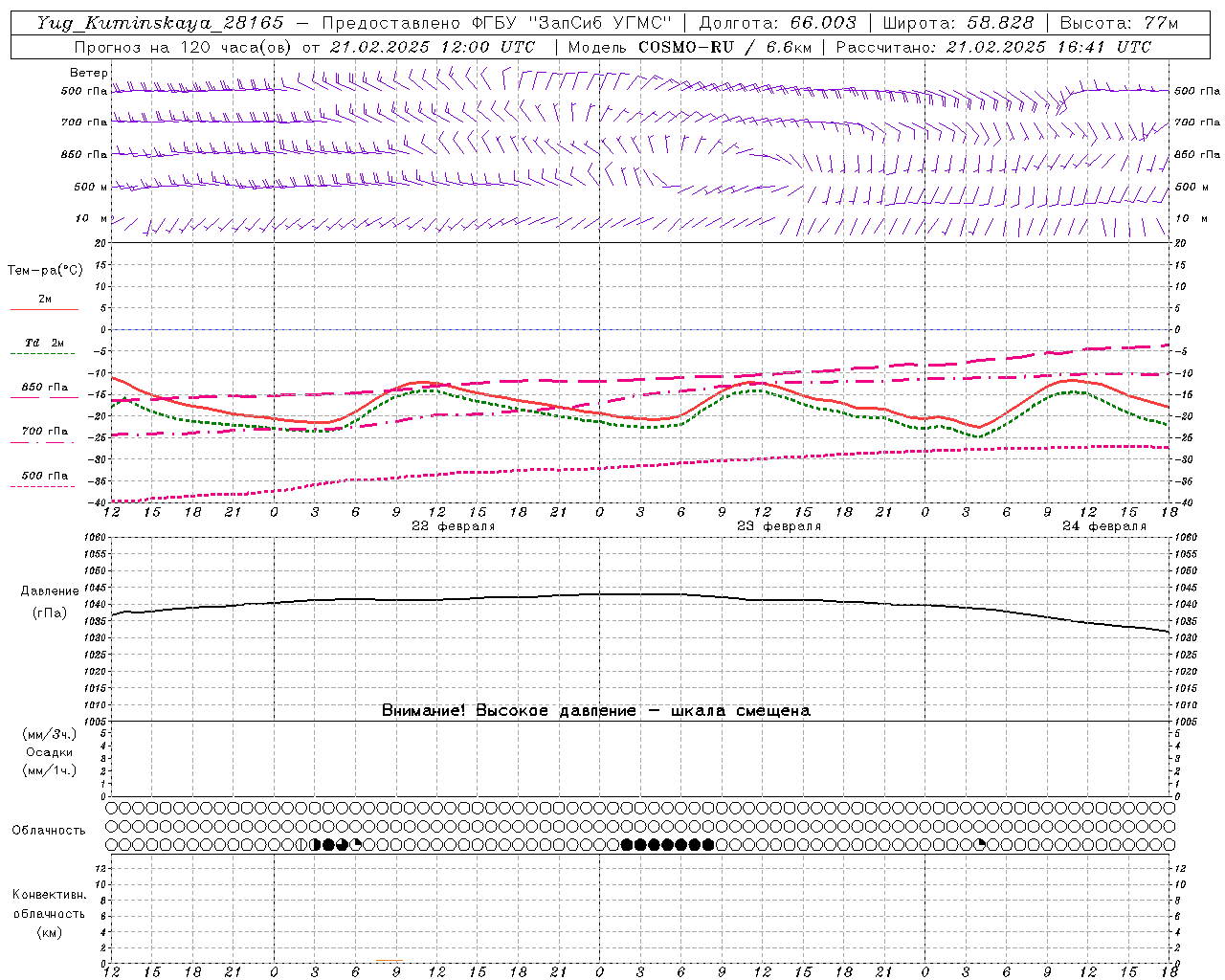
Task: Click the Ветер panel label
Action: 89,73
